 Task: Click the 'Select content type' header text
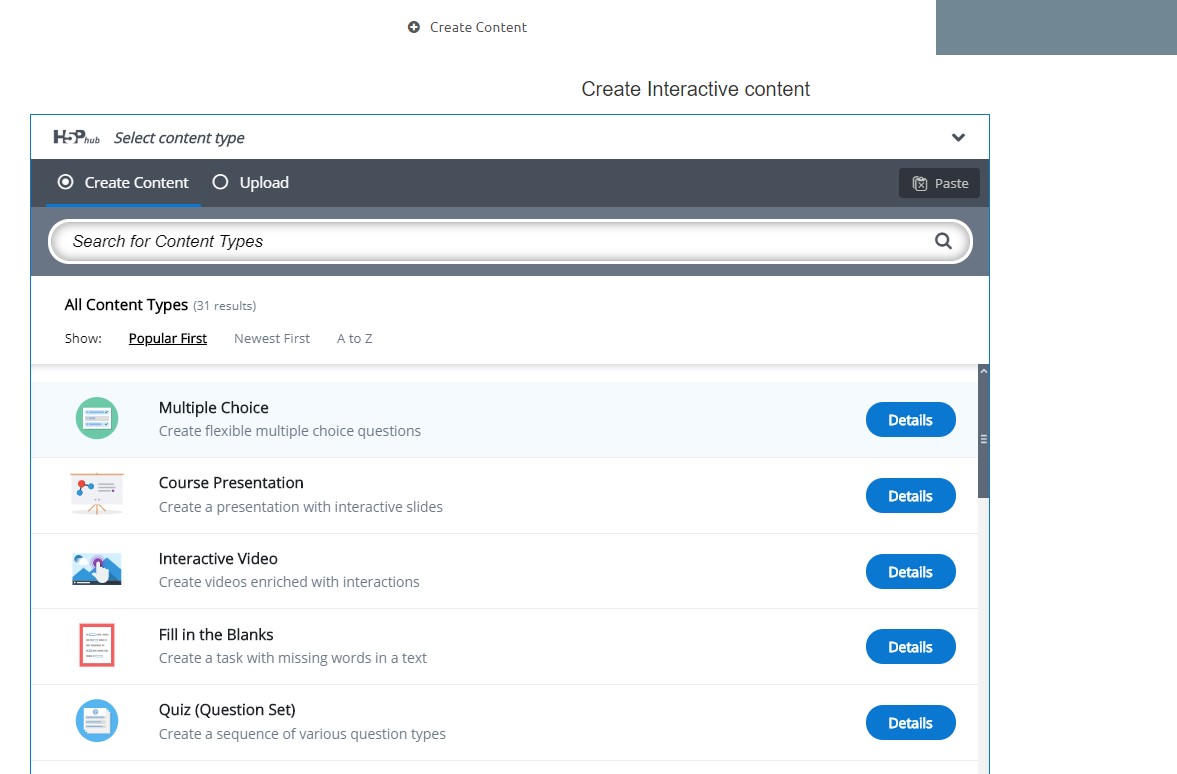click(179, 138)
